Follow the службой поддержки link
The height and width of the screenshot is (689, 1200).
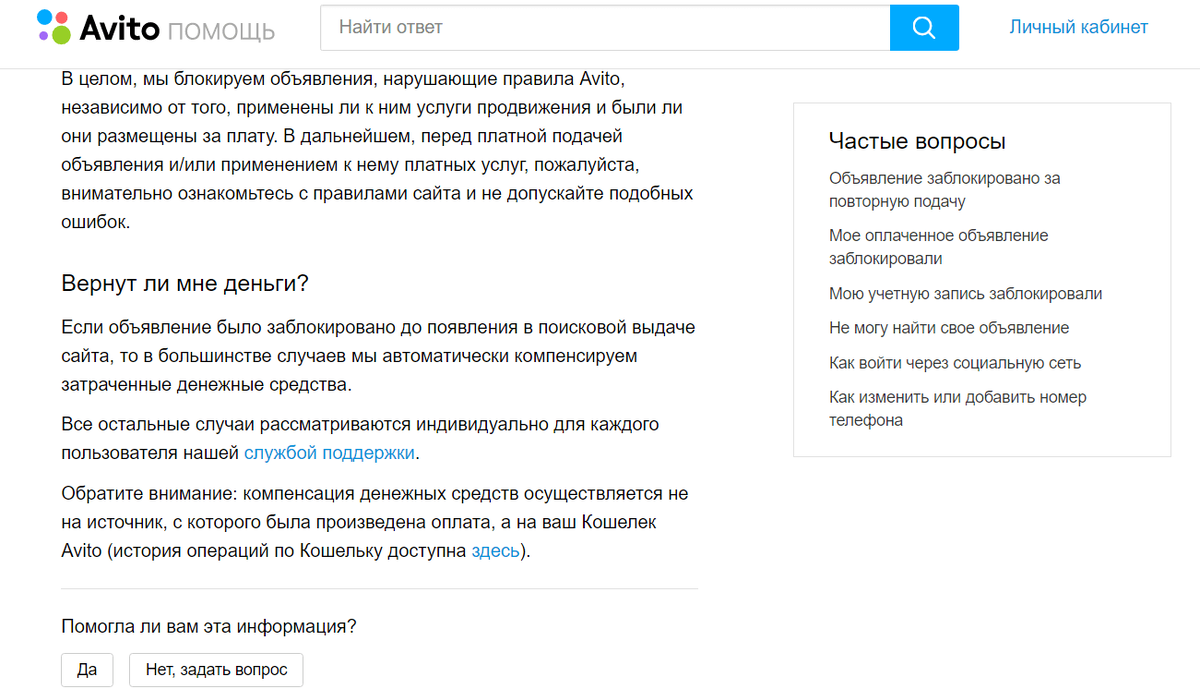coord(329,453)
